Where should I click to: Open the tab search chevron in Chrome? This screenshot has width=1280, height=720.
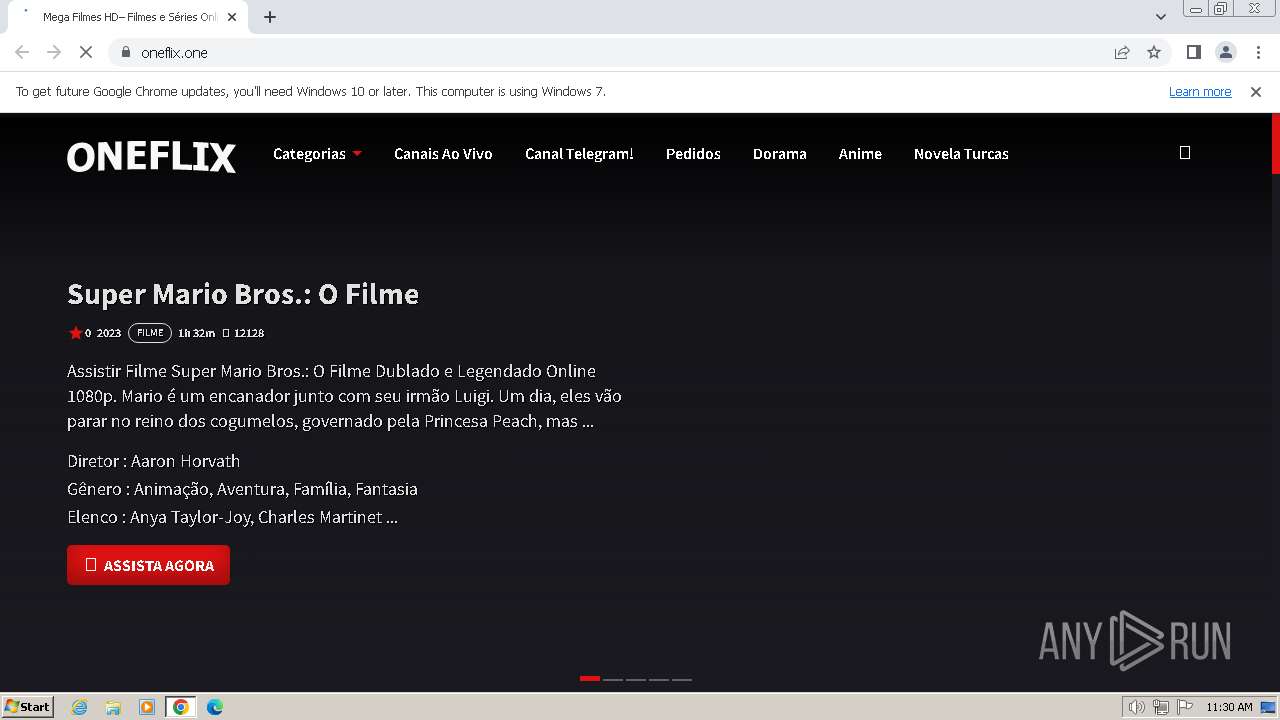(1161, 17)
